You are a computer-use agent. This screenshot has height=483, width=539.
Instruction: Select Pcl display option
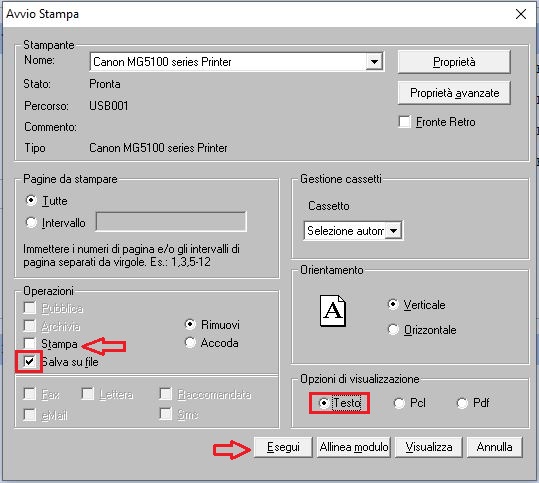(399, 403)
